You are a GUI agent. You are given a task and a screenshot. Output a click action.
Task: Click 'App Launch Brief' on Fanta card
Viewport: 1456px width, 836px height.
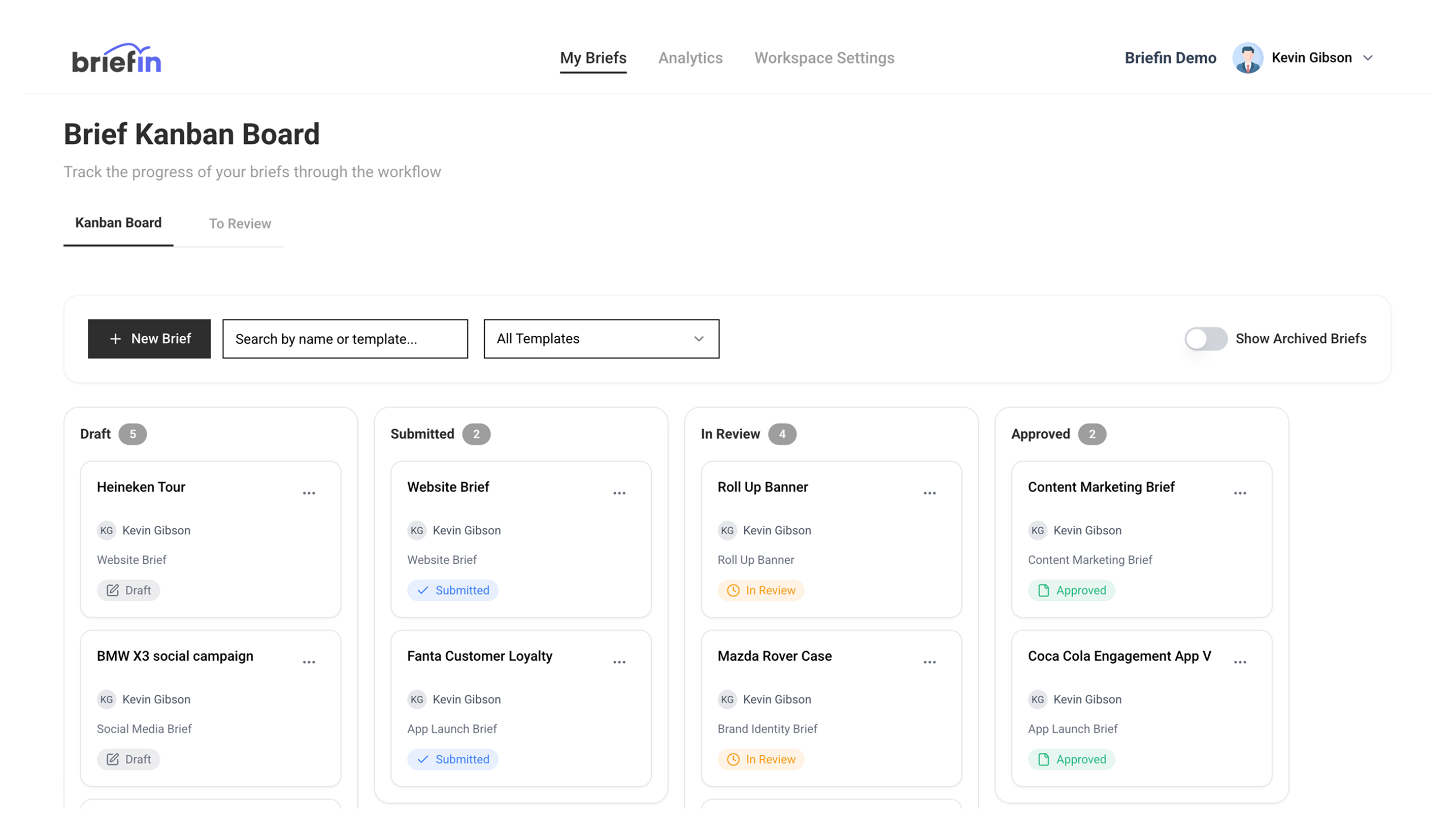click(452, 729)
